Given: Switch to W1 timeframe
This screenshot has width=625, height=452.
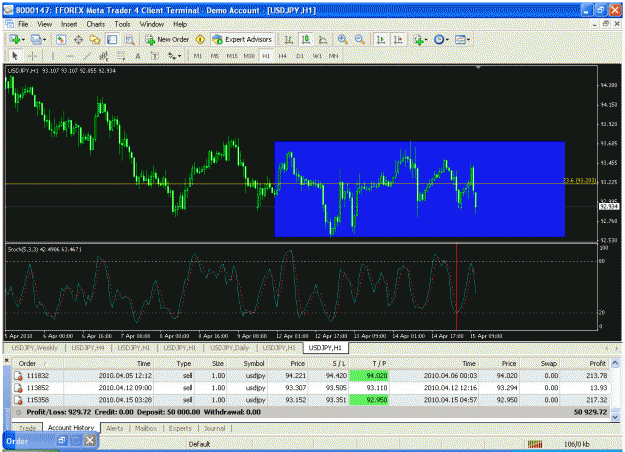Looking at the screenshot, I should [317, 56].
